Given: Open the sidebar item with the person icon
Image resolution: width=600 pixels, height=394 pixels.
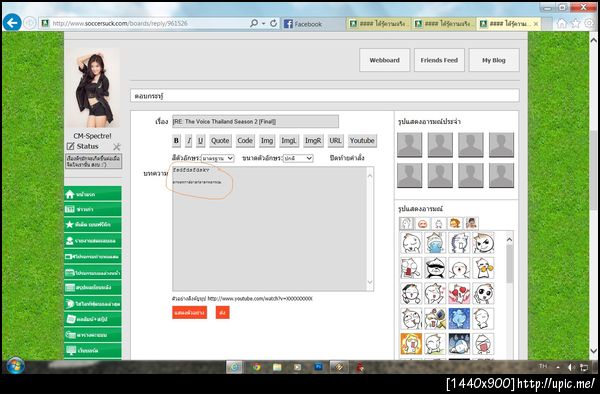Looking at the screenshot, I should pos(93,241).
